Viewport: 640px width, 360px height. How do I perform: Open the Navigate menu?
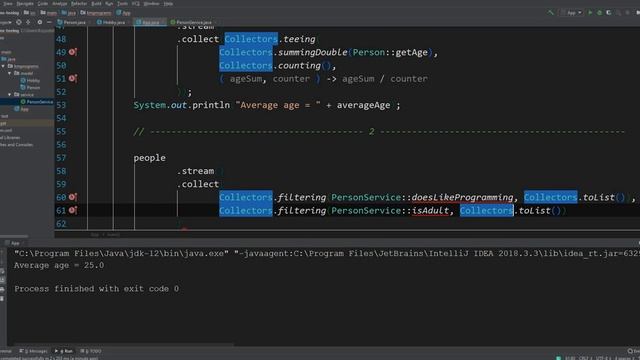pyautogui.click(x=25, y=4)
